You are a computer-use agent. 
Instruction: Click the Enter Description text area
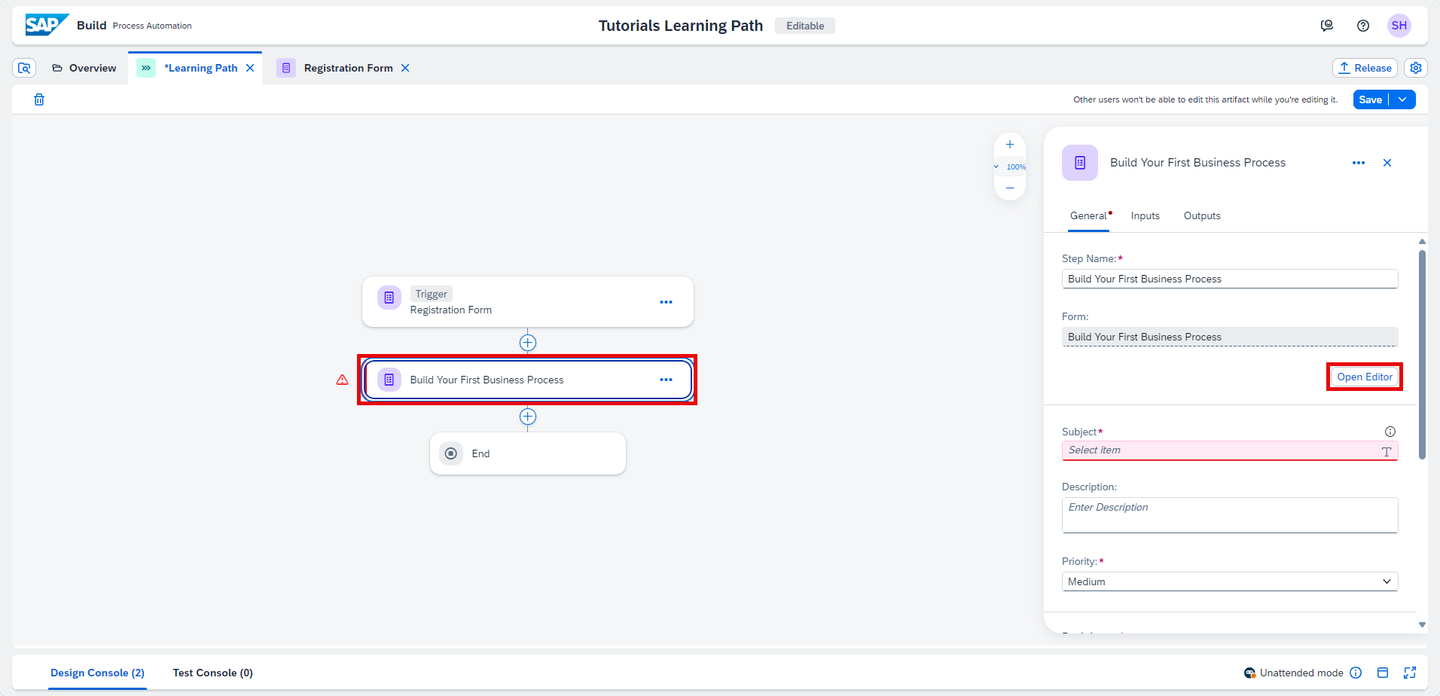(x=1230, y=515)
